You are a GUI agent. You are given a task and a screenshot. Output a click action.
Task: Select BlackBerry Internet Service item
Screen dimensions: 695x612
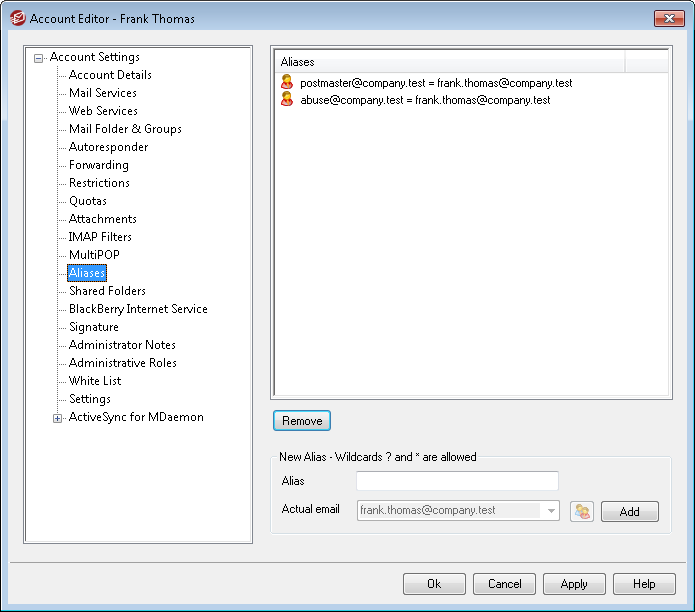[x=138, y=309]
